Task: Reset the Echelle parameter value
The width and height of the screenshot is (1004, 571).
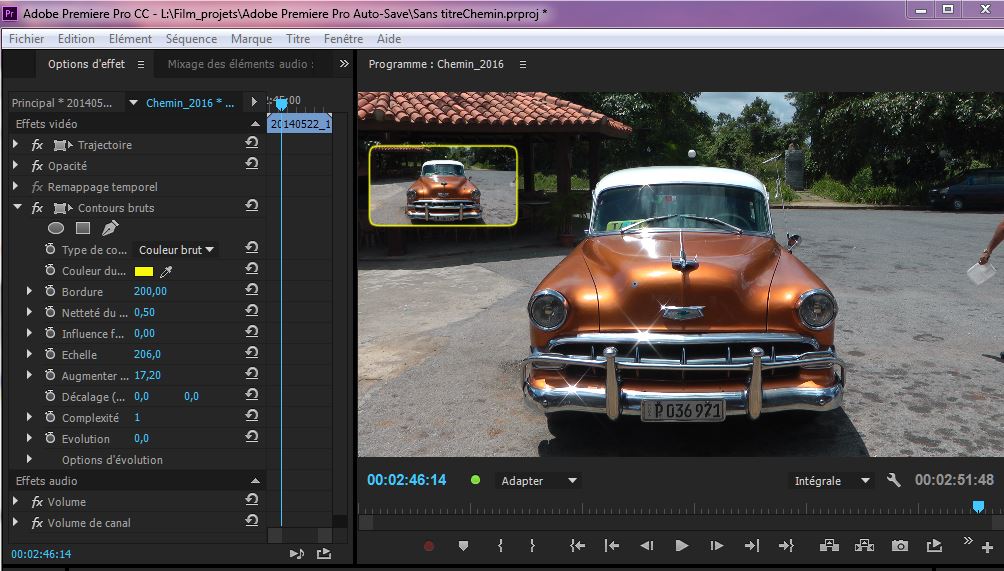Action: click(251, 354)
